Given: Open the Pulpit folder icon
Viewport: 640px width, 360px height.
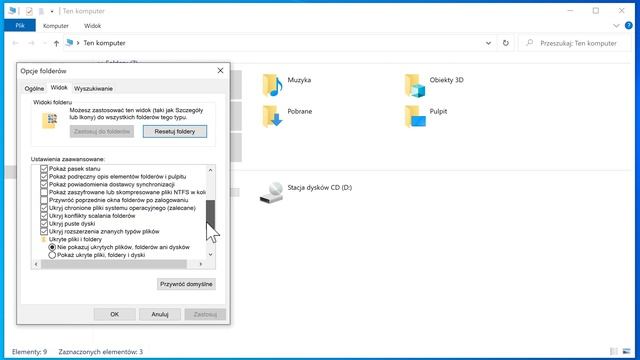Looking at the screenshot, I should click(x=415, y=116).
